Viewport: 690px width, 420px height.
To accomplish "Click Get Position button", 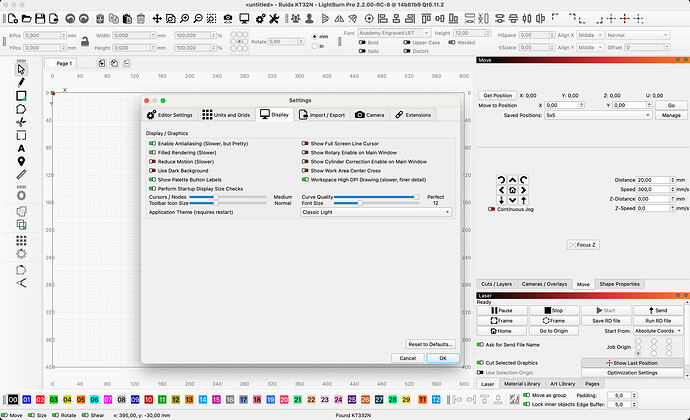I will pos(498,95).
